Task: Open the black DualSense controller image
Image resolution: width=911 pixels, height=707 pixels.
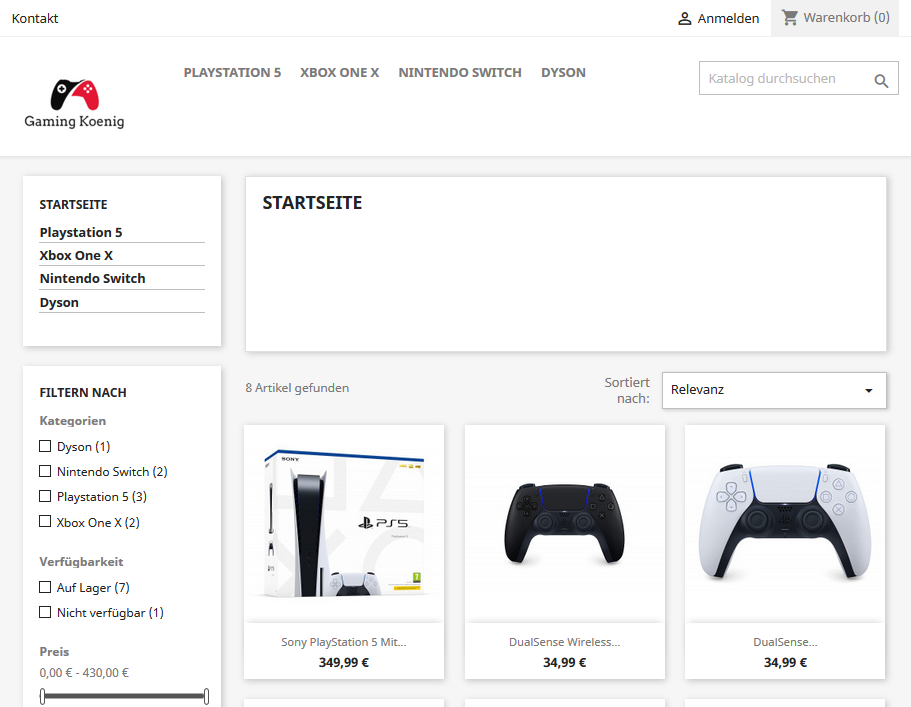Action: (x=565, y=523)
